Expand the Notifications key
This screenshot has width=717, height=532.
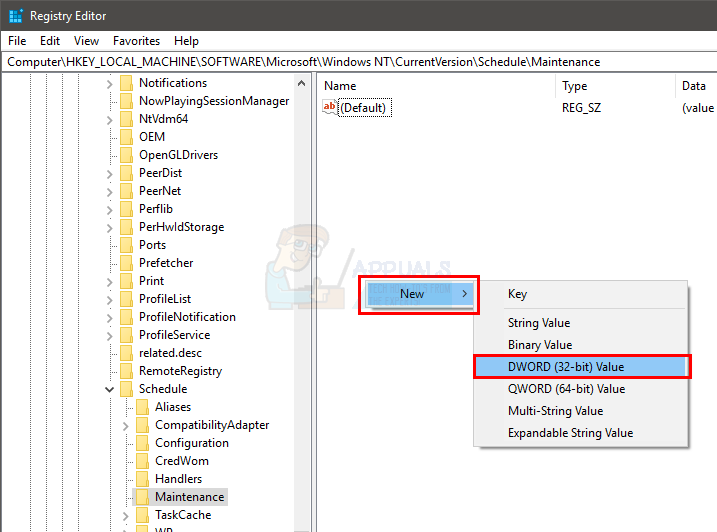pyautogui.click(x=110, y=84)
